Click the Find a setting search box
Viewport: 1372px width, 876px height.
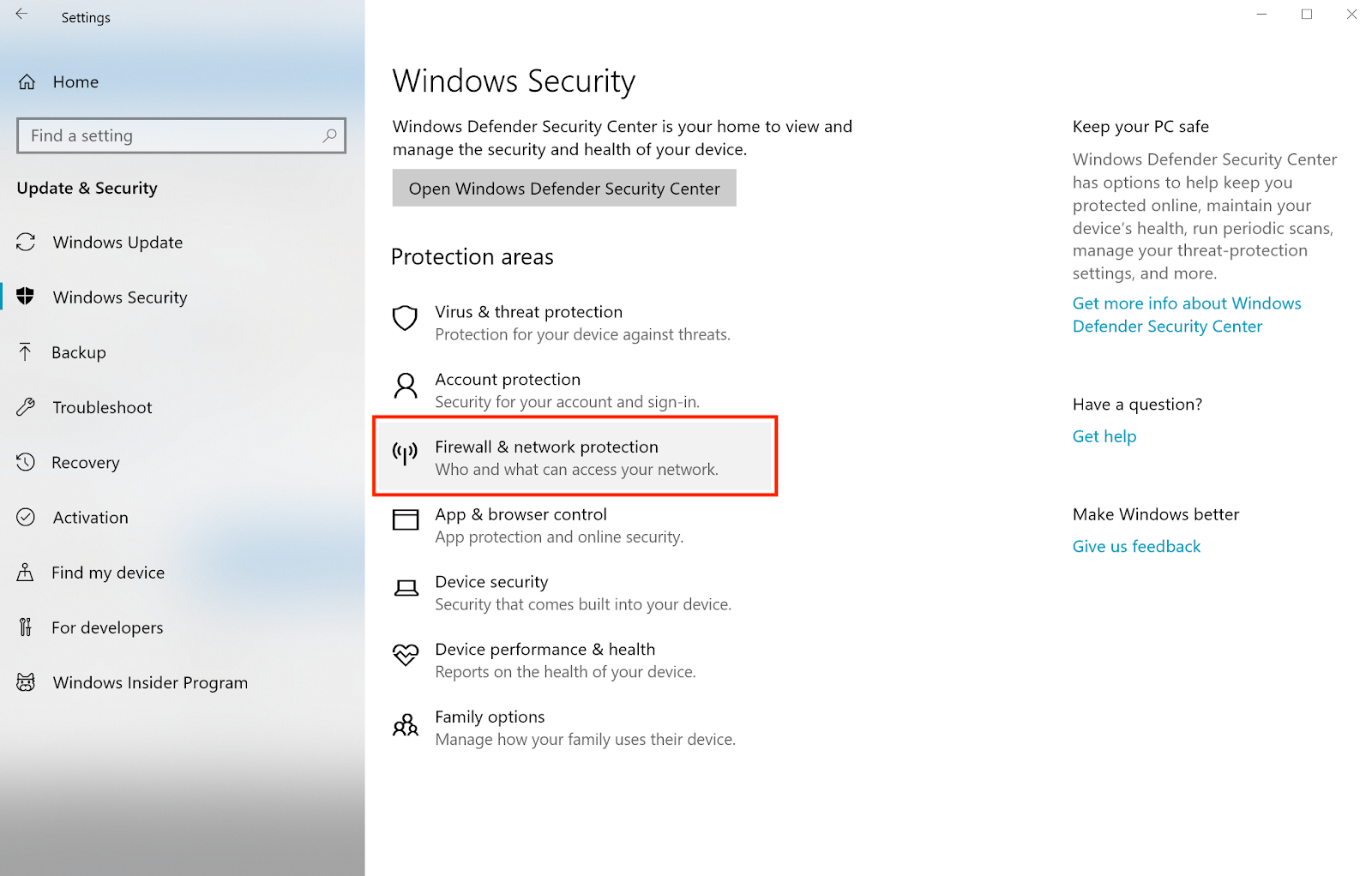(x=181, y=135)
